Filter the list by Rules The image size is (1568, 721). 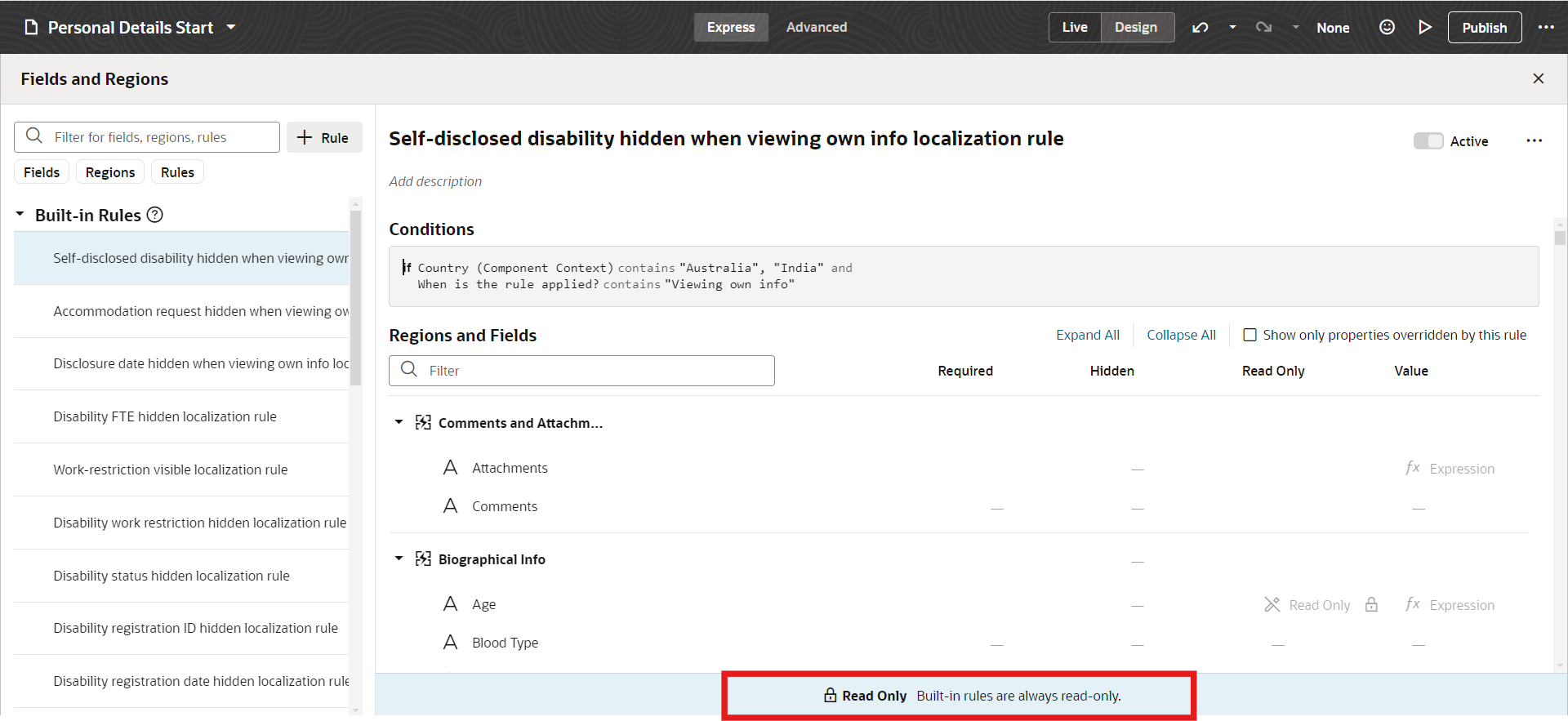point(177,172)
